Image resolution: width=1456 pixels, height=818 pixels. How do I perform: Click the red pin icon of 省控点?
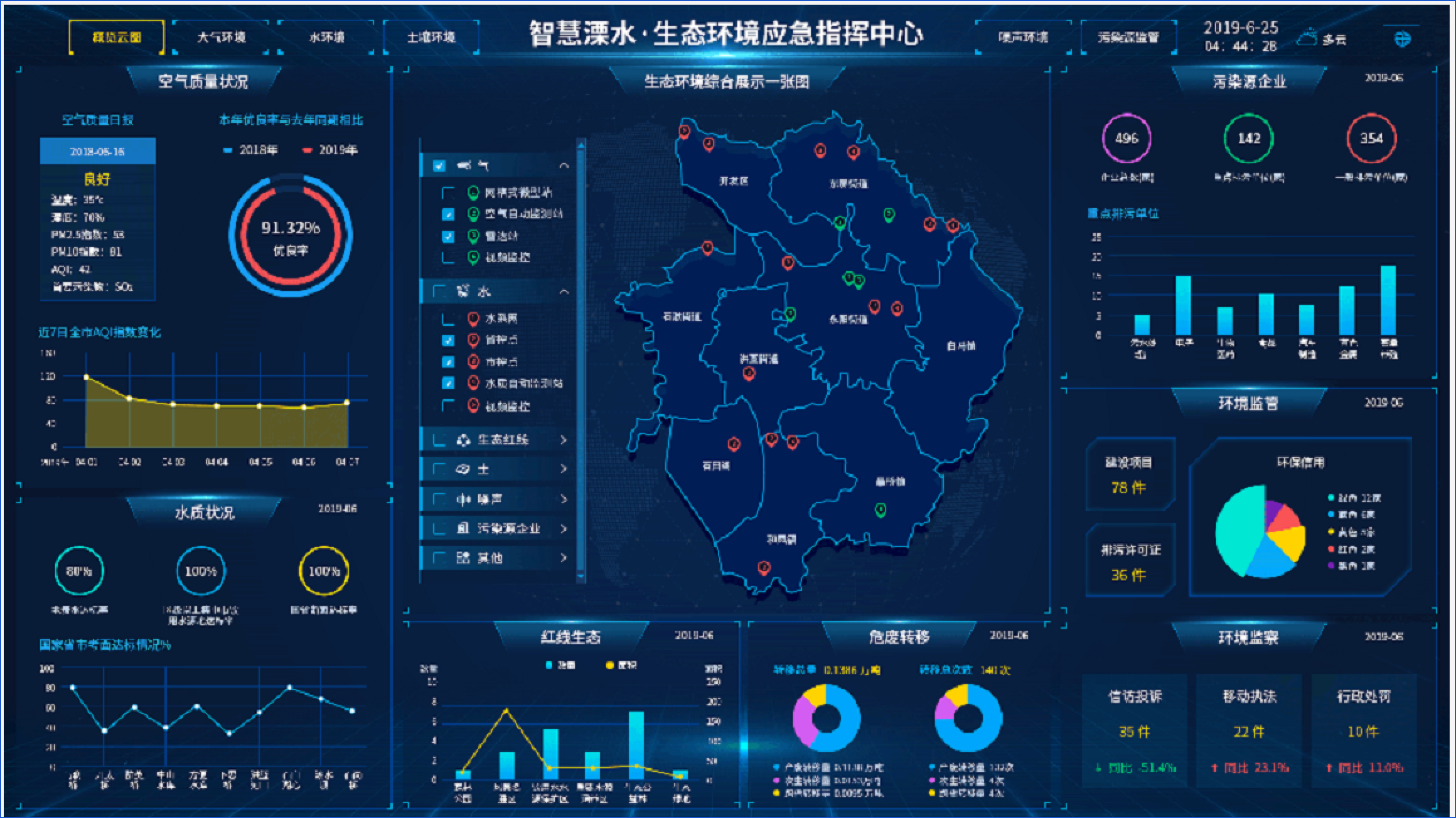click(x=474, y=340)
